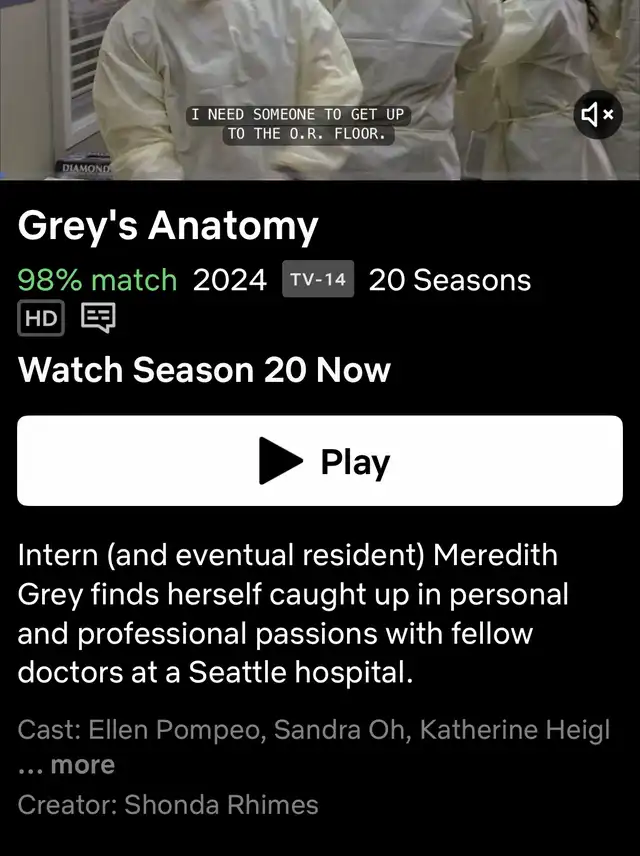Screen dimensions: 640x856
Task: Open cast member Sandra Oh
Action: click(342, 730)
